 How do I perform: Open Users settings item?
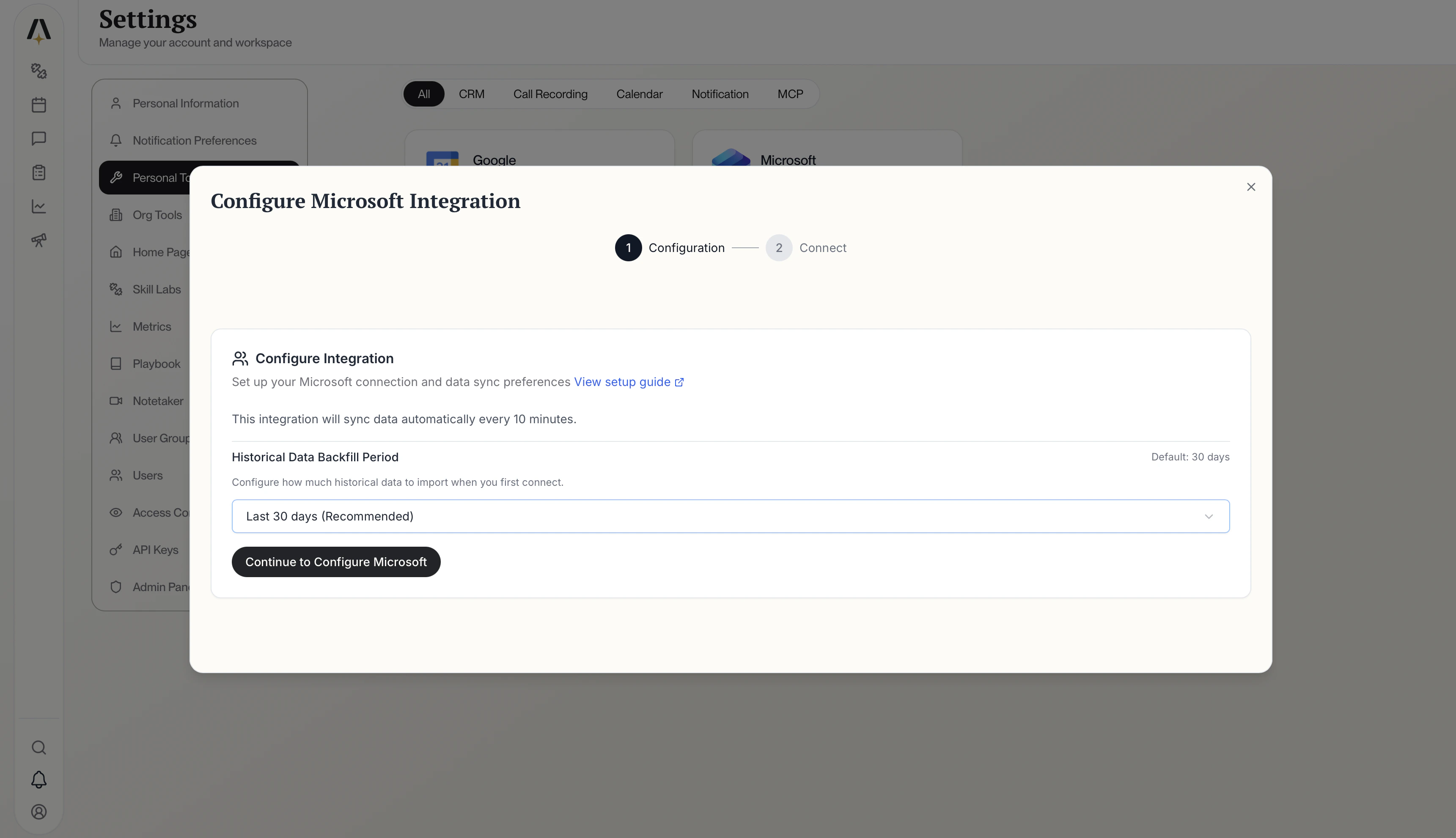click(x=145, y=475)
